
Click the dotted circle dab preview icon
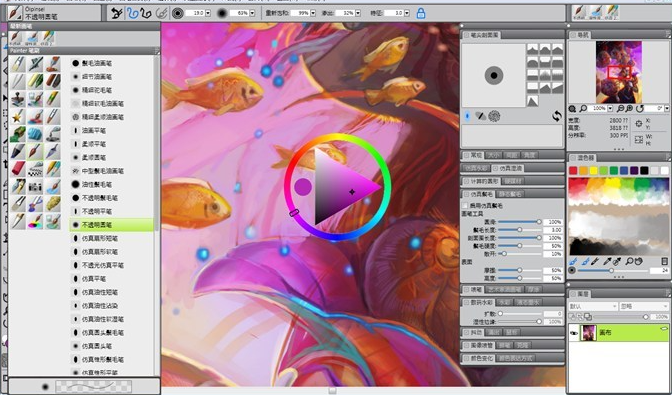tap(494, 116)
